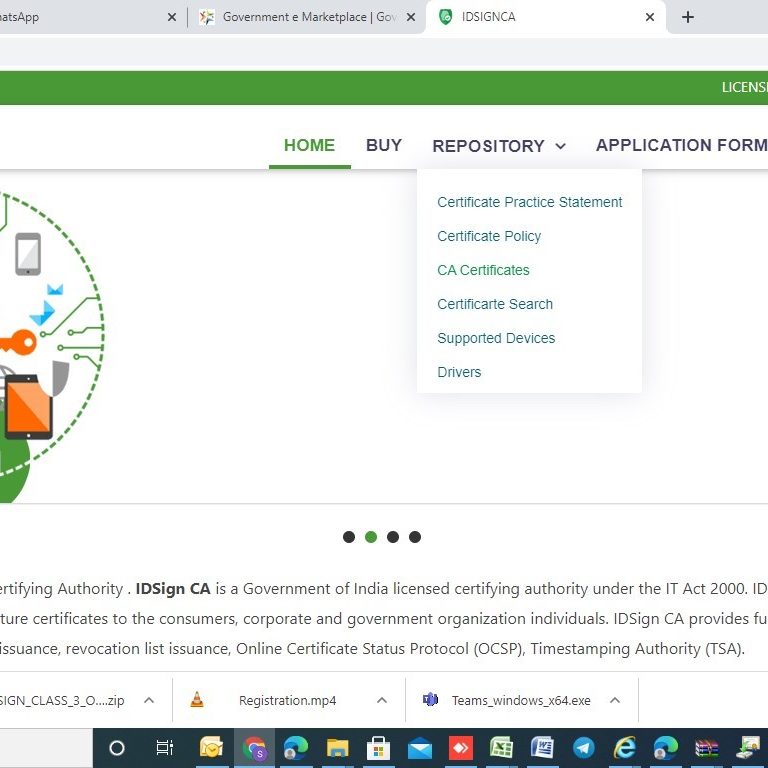Expand options for Teams_windows_x64.exe download
This screenshot has width=768, height=768.
pos(615,701)
